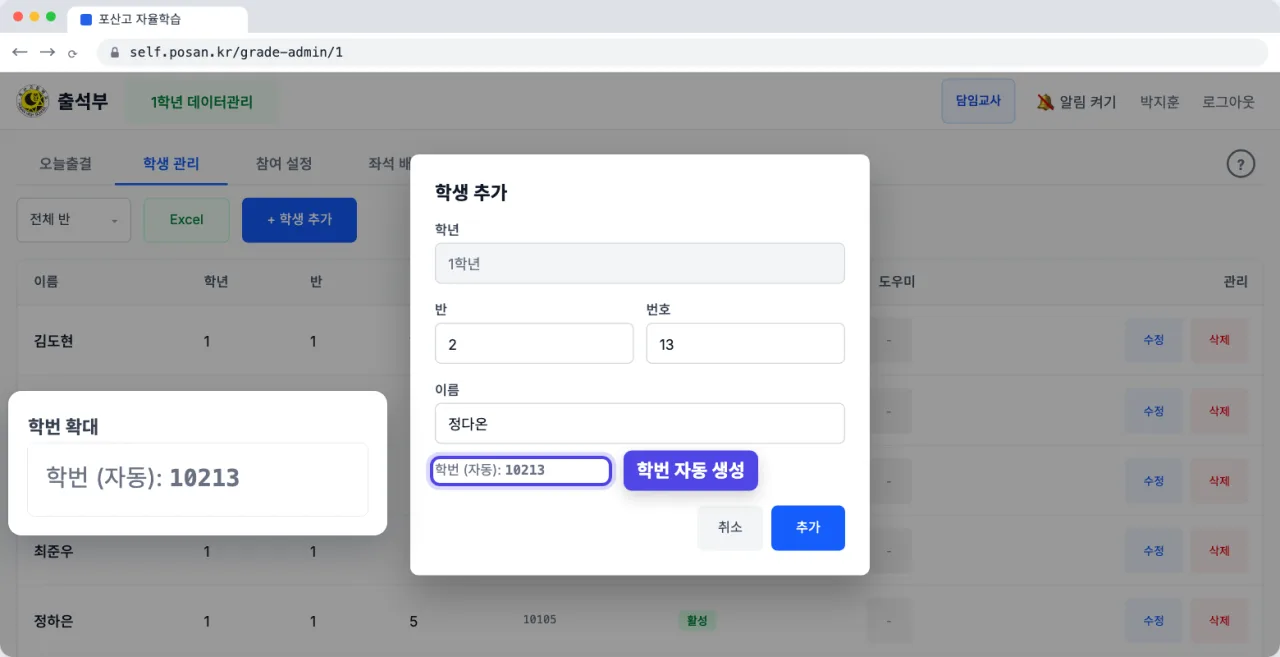This screenshot has width=1280, height=657.
Task: Cancel the dialog with 취소
Action: 730,527
